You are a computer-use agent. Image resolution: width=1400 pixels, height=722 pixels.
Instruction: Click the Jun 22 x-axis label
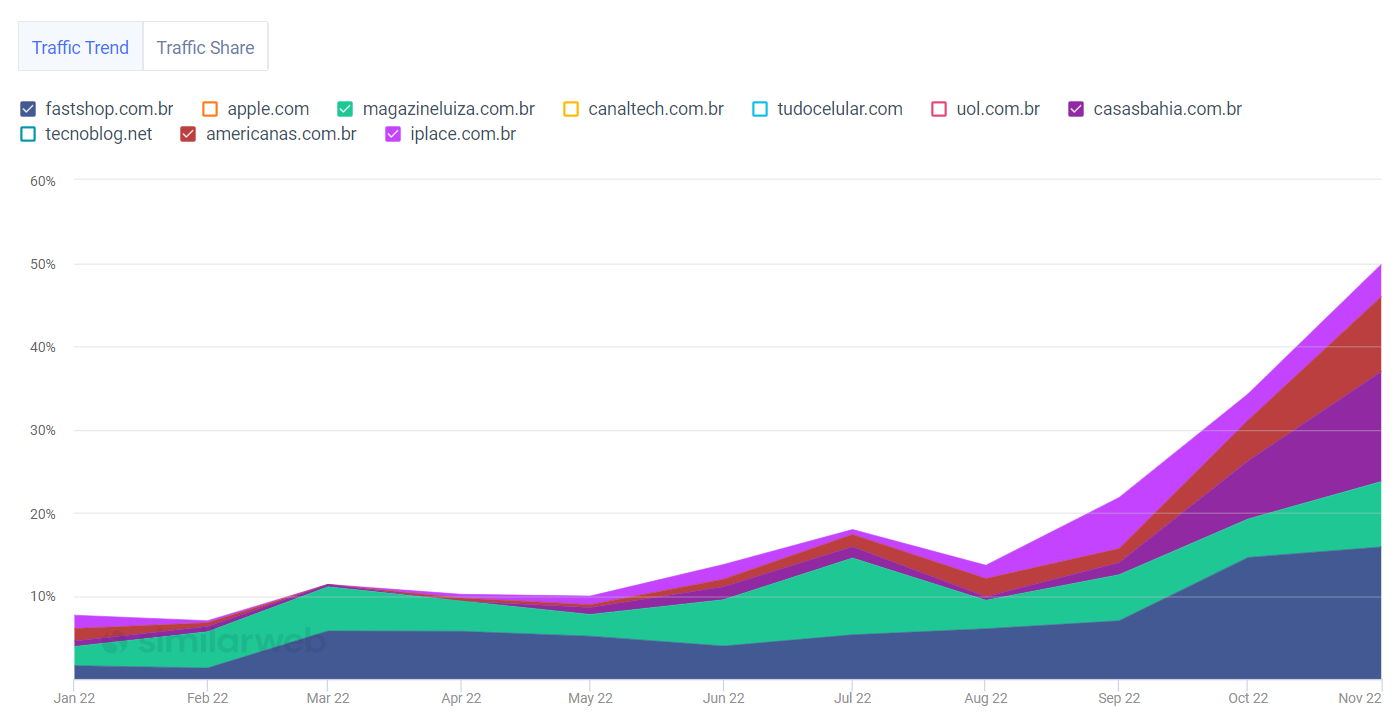(x=724, y=698)
